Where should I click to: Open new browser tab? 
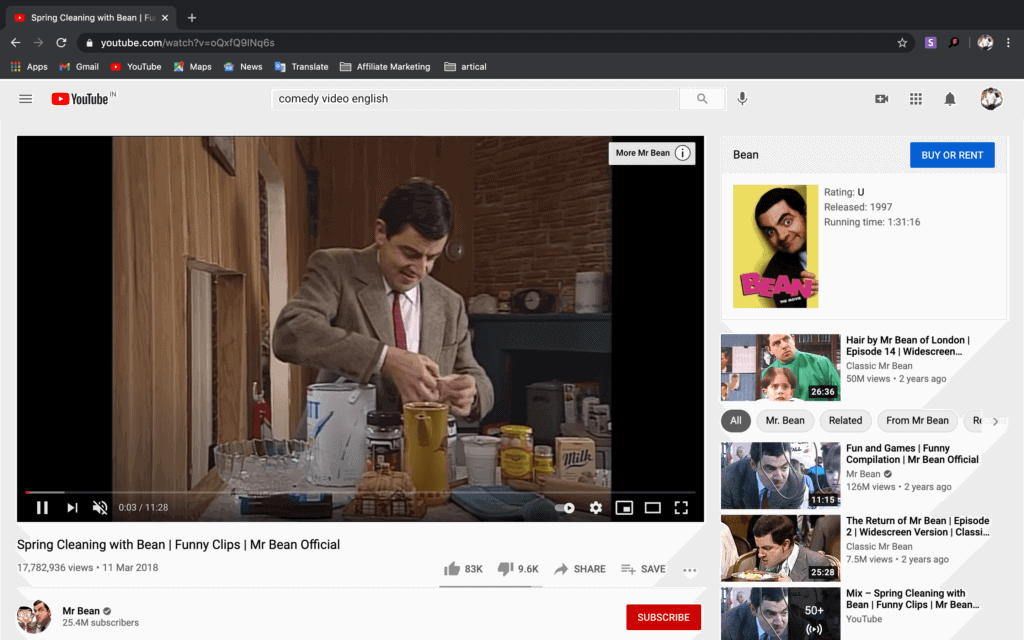point(191,18)
